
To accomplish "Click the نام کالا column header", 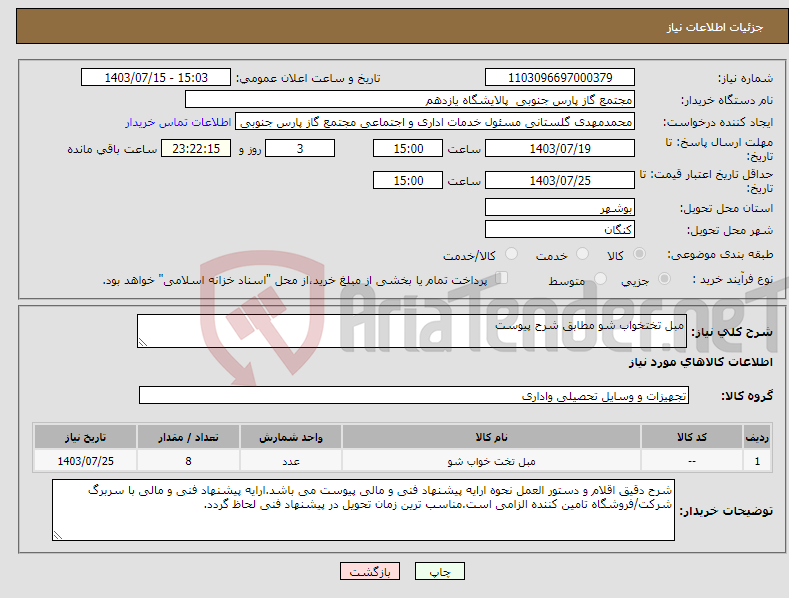I will point(491,437).
